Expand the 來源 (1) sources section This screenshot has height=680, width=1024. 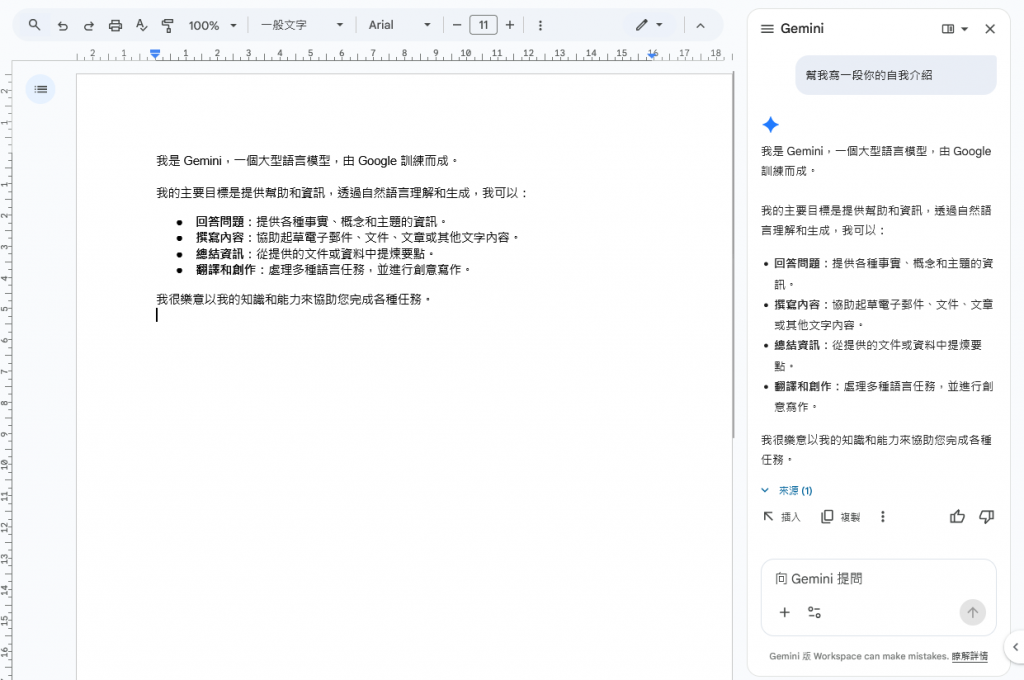click(x=787, y=491)
